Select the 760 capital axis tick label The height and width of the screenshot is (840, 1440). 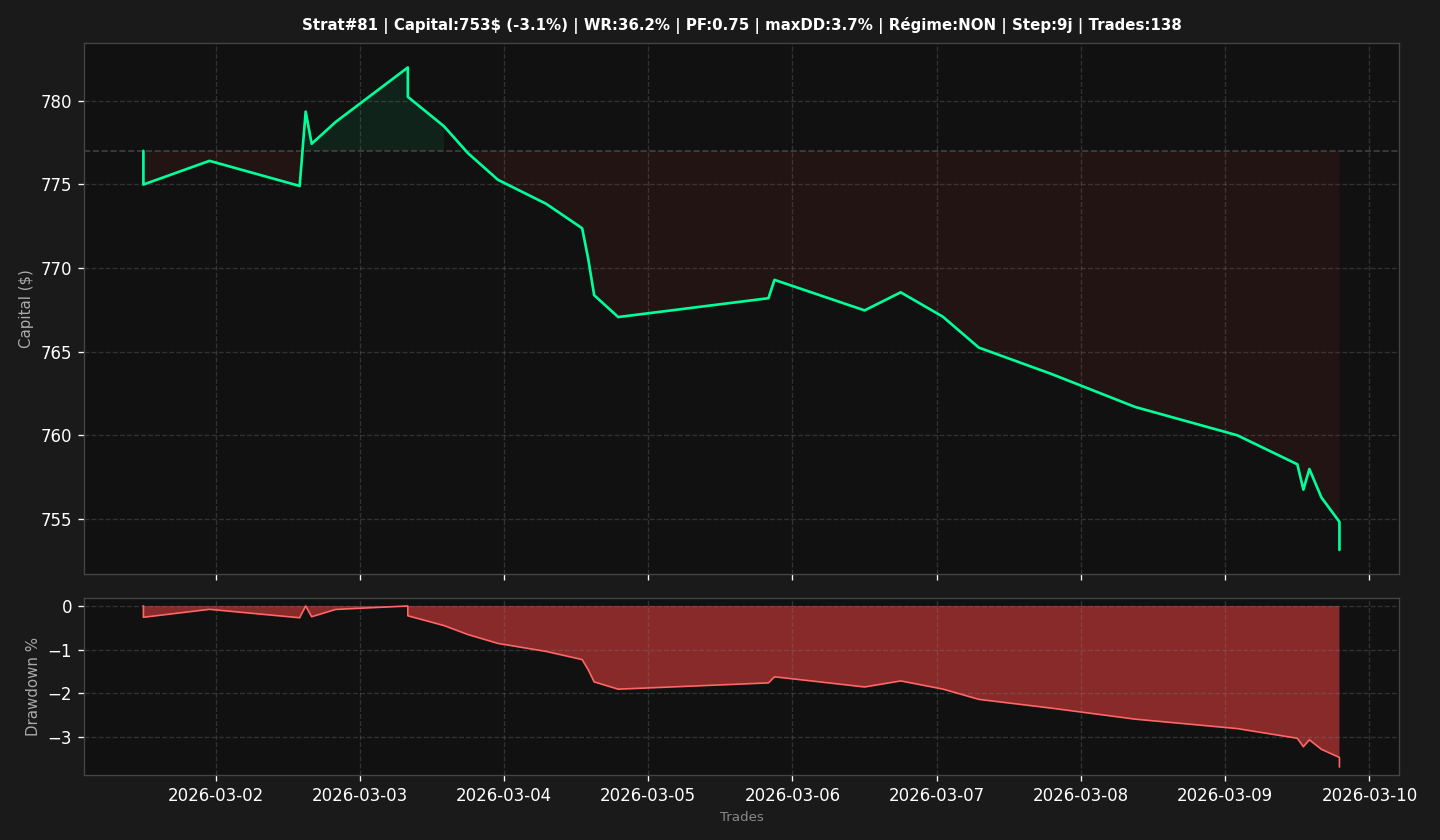(58, 436)
